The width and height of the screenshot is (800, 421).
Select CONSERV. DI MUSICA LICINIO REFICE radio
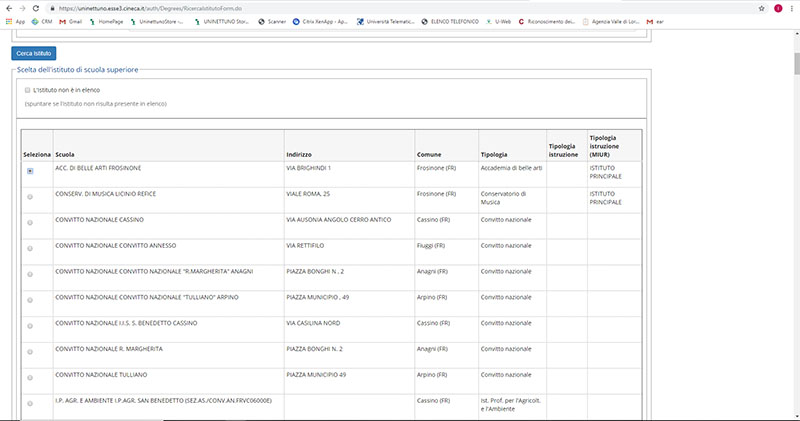click(30, 196)
